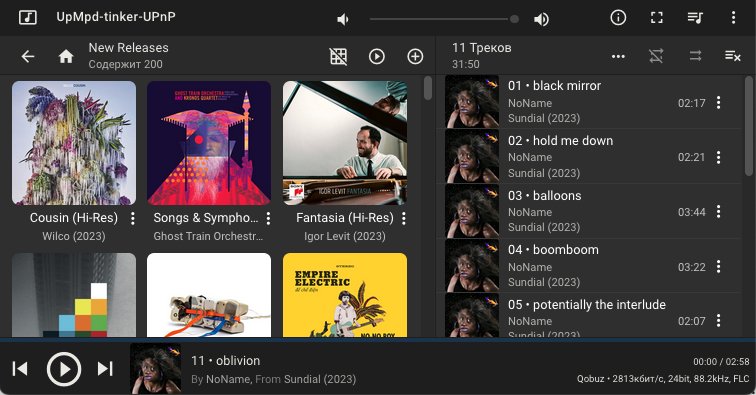
Task: Open the Igor Levit Fantasia cover
Action: click(x=345, y=143)
